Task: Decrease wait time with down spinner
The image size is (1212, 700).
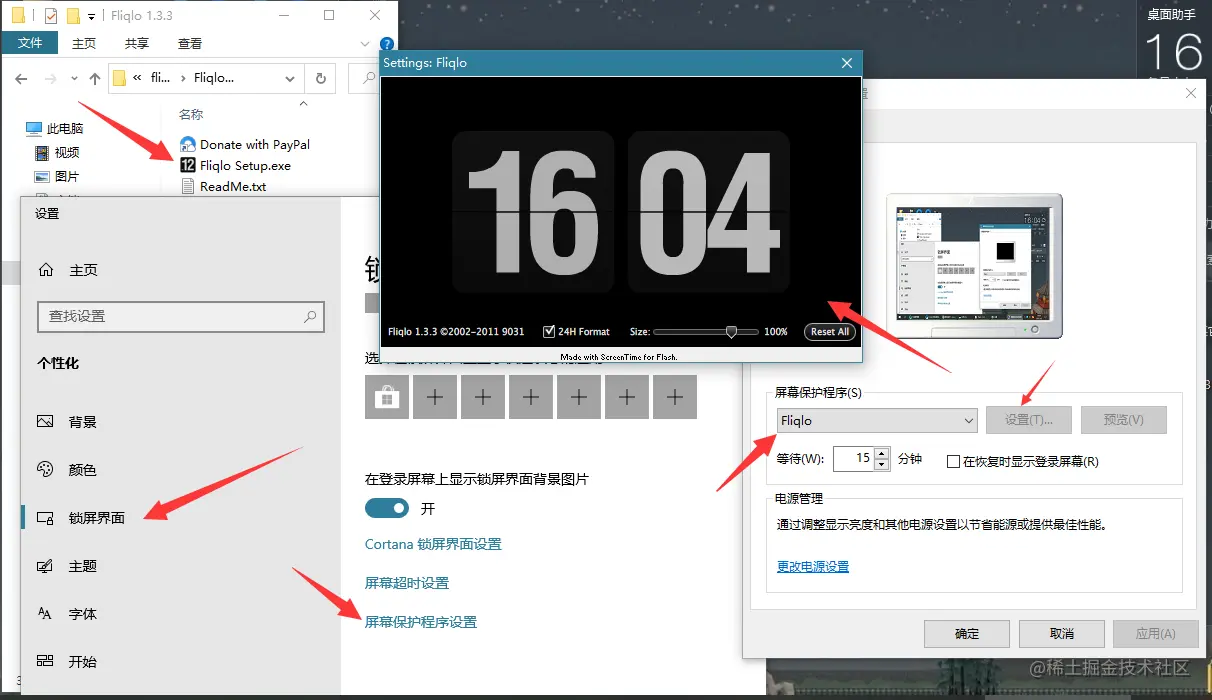Action: [881, 465]
